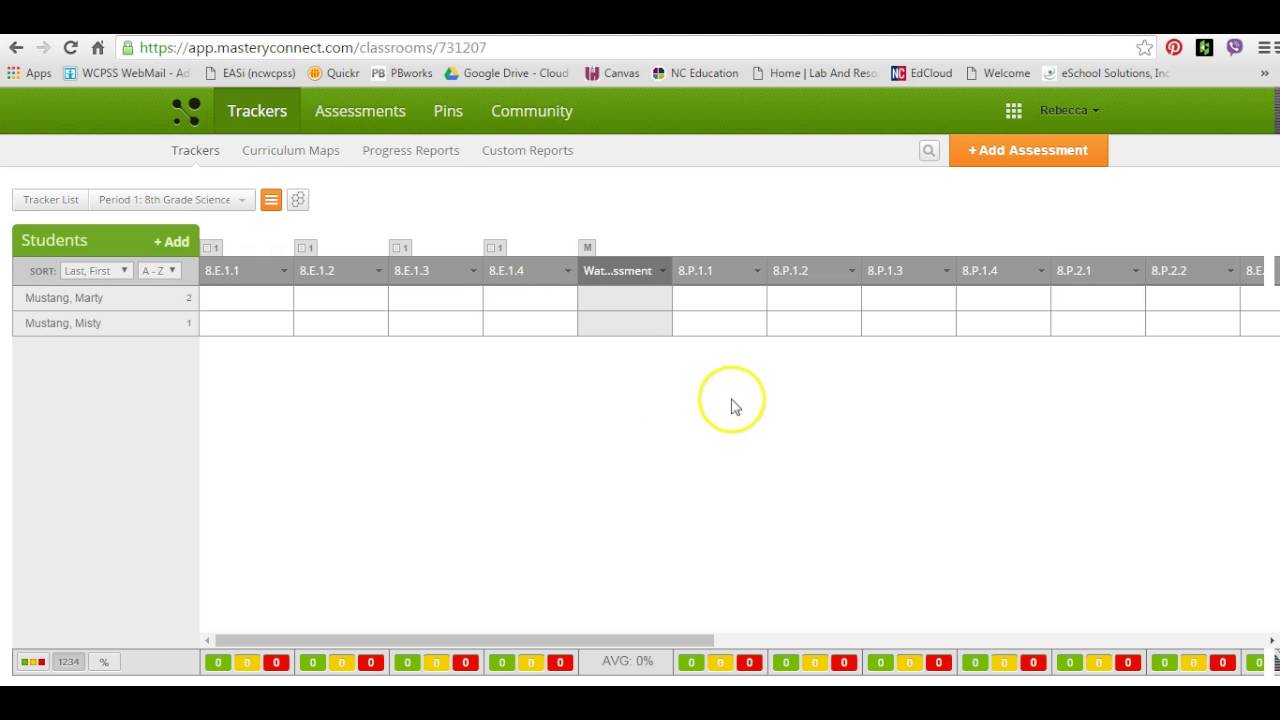Go to Community nav item
The image size is (1280, 720).
tap(532, 111)
